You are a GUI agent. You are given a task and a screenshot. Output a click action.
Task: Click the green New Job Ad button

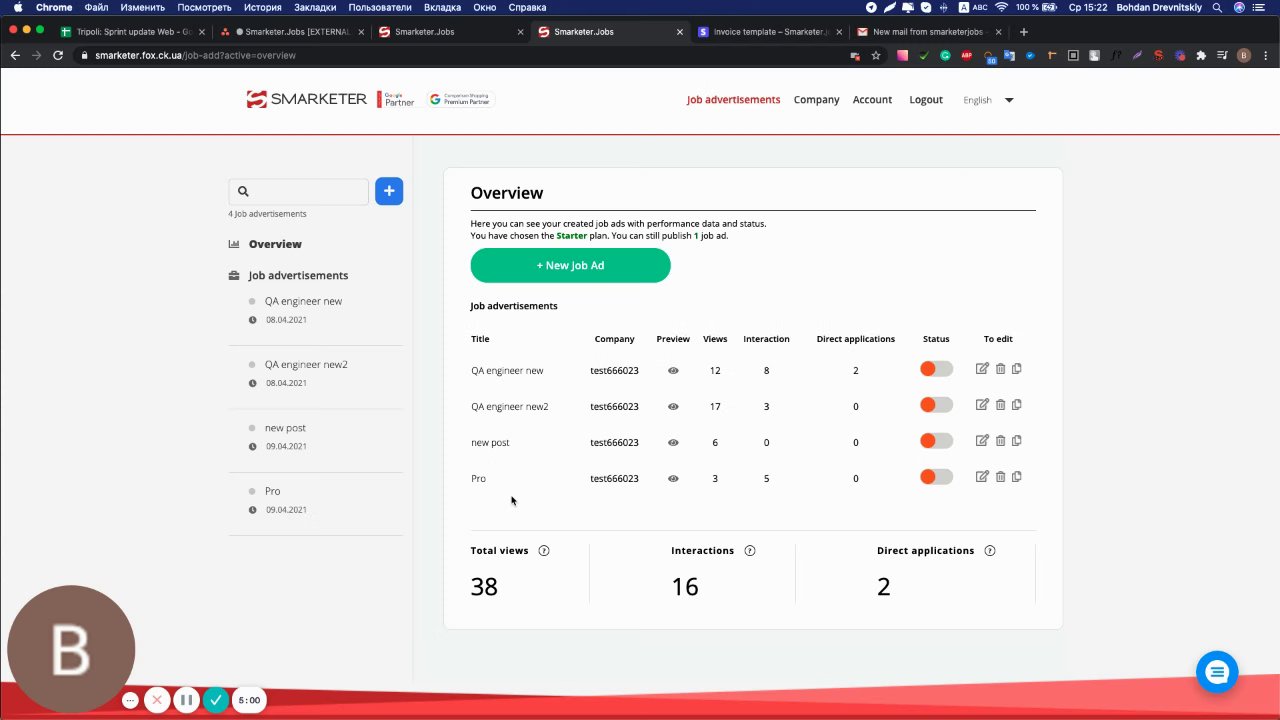point(570,266)
